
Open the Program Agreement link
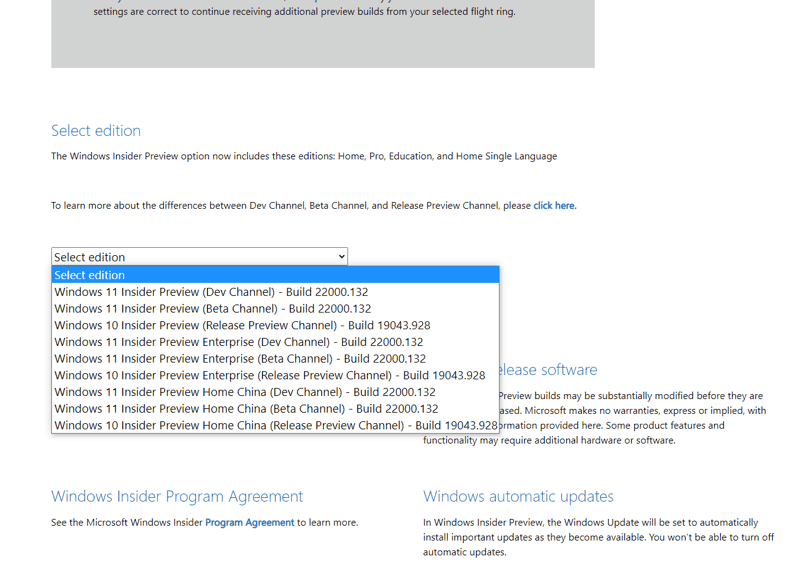(x=249, y=522)
